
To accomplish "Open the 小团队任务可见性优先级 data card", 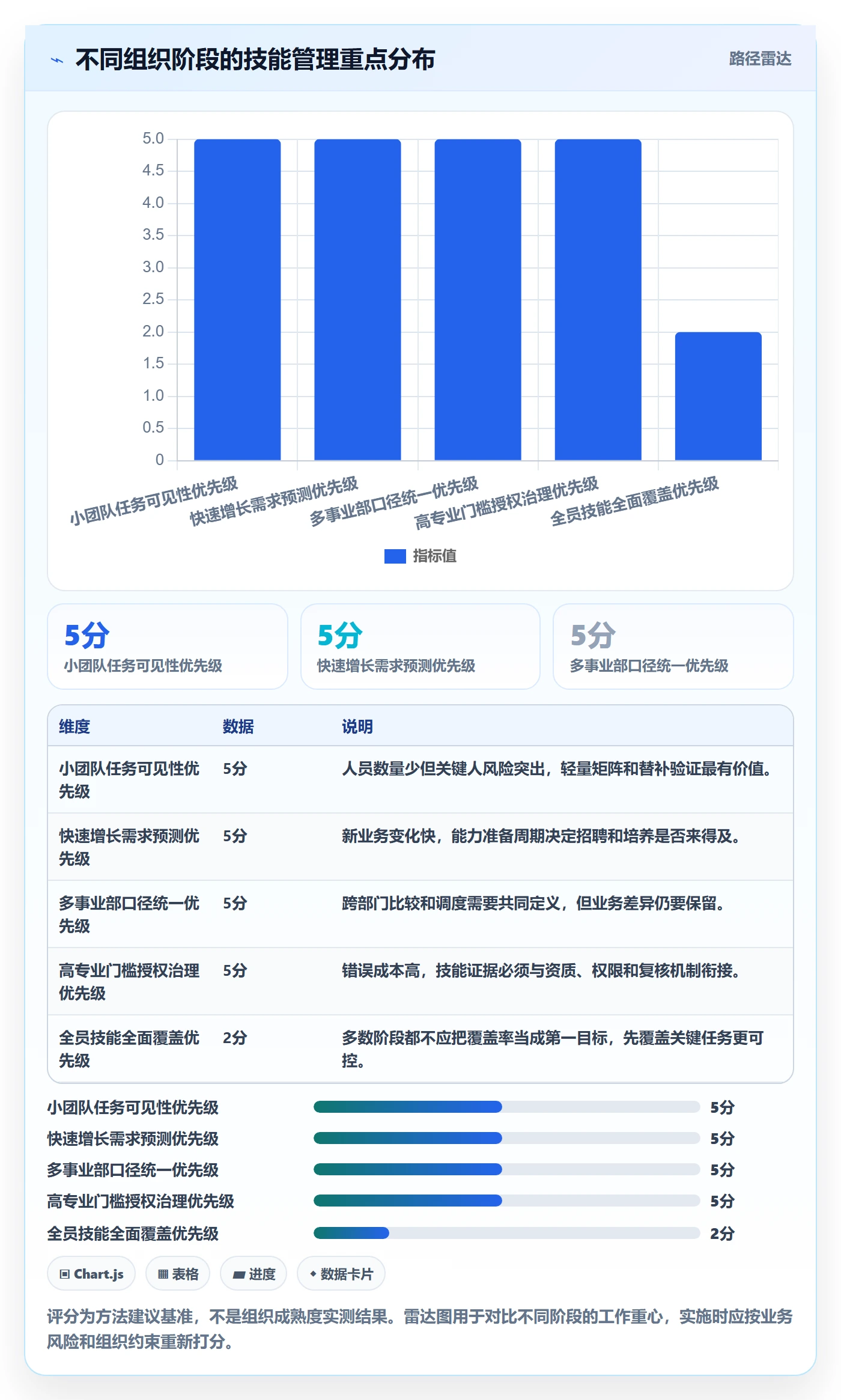I will [168, 647].
